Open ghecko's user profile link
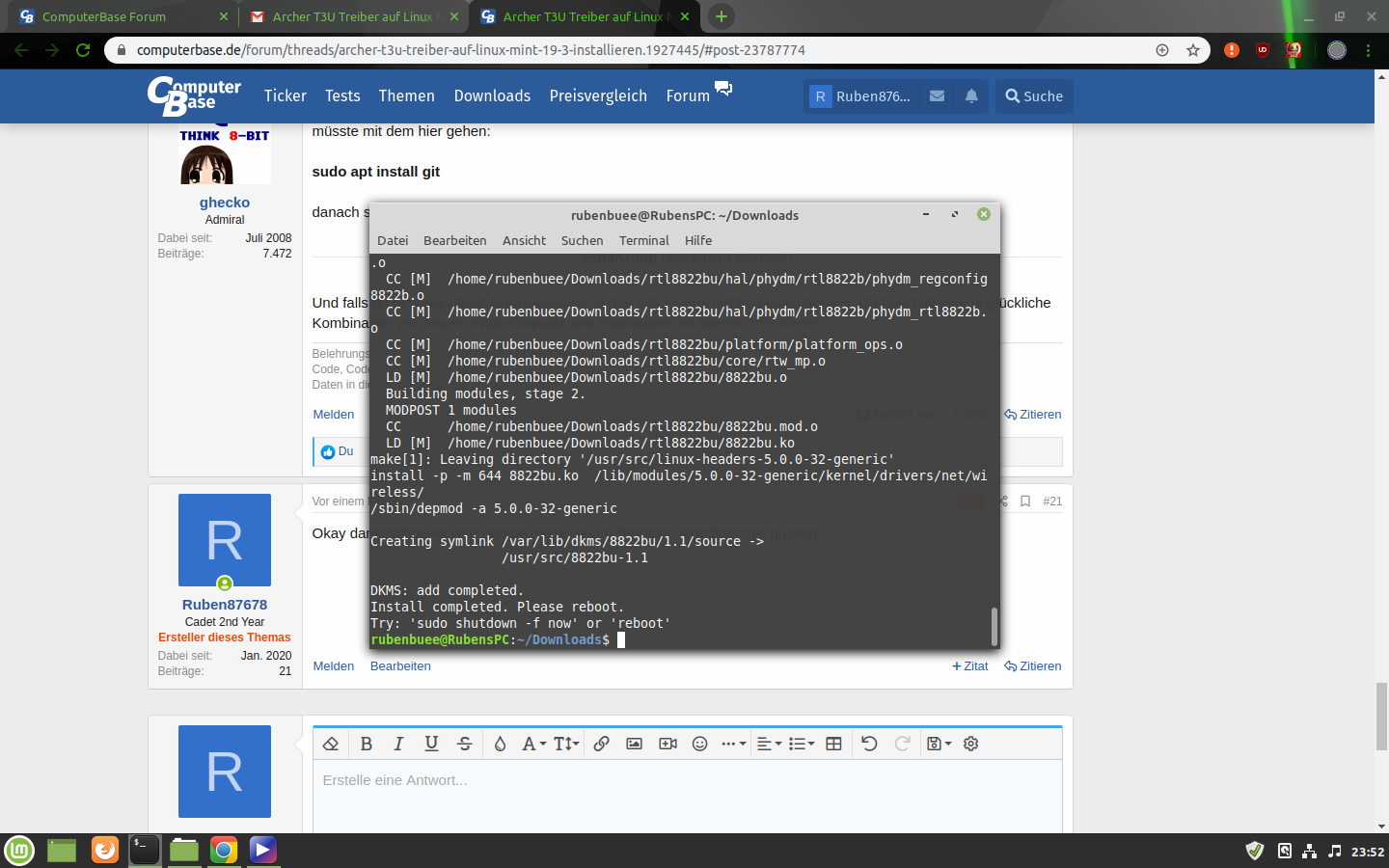This screenshot has width=1389, height=868. click(225, 203)
